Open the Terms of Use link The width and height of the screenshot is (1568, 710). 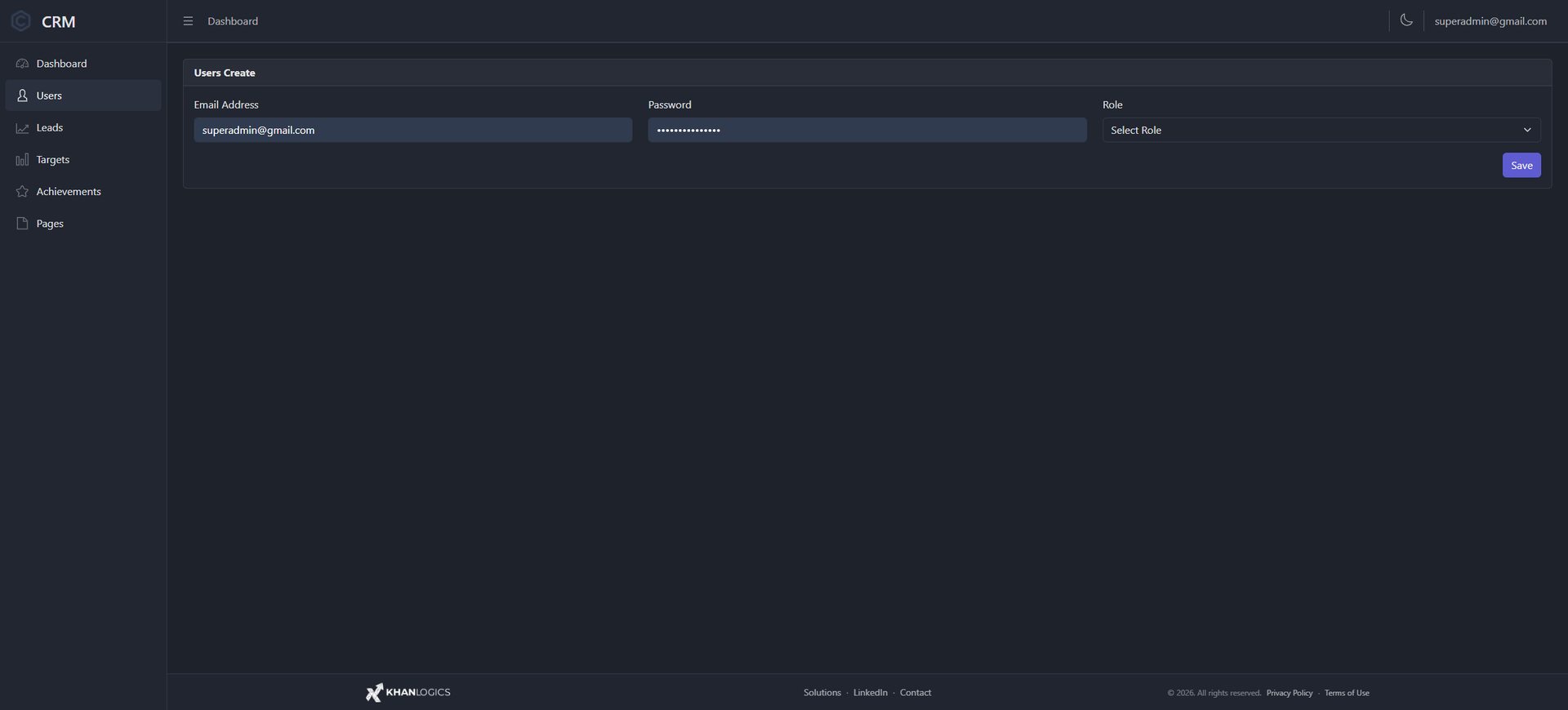pos(1347,693)
